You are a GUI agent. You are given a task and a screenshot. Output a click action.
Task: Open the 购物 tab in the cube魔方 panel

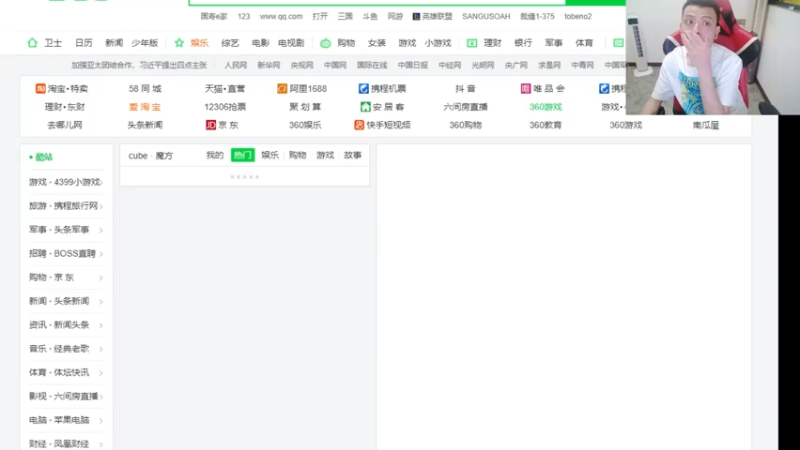(x=297, y=155)
